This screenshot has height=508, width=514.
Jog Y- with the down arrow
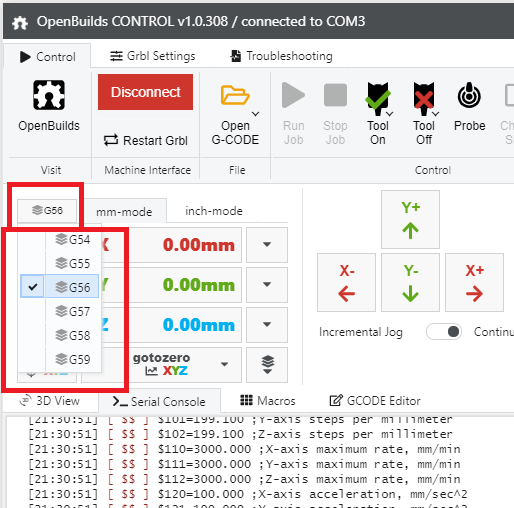pyautogui.click(x=410, y=282)
